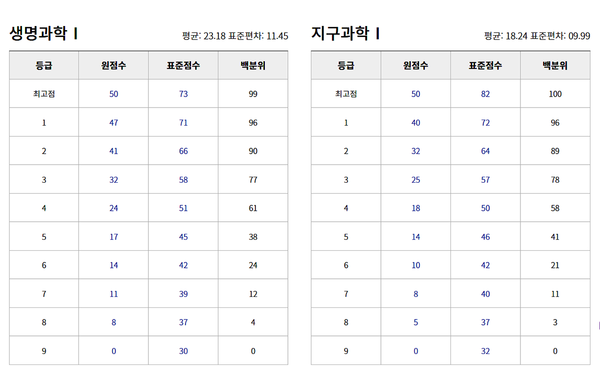Screen dimensions: 600x380
Task: Open 지구과학 I grade 3 standard score 57
Action: (x=485, y=179)
